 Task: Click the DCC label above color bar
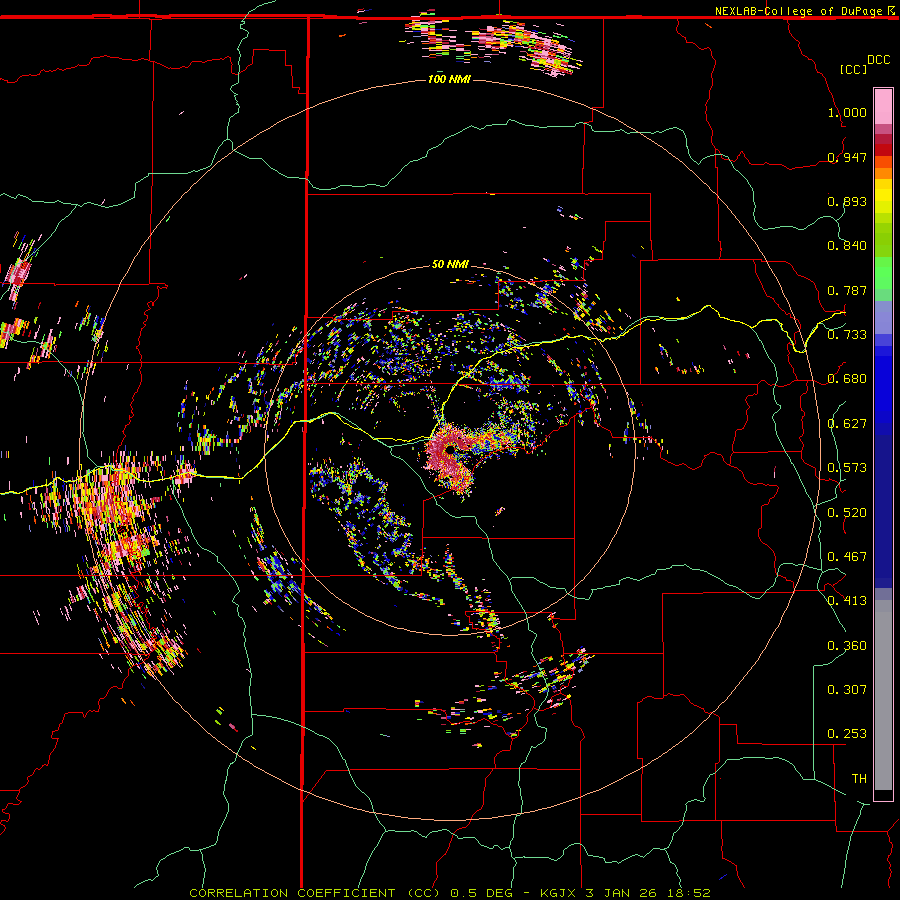coord(878,60)
